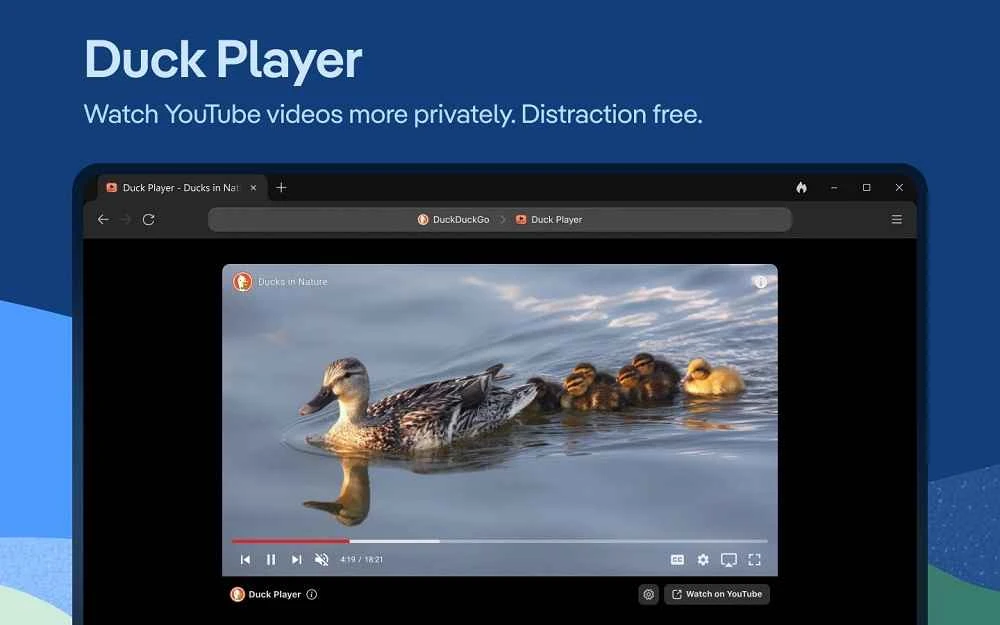The width and height of the screenshot is (1000, 625).
Task: Unmute the video audio
Action: pyautogui.click(x=321, y=559)
